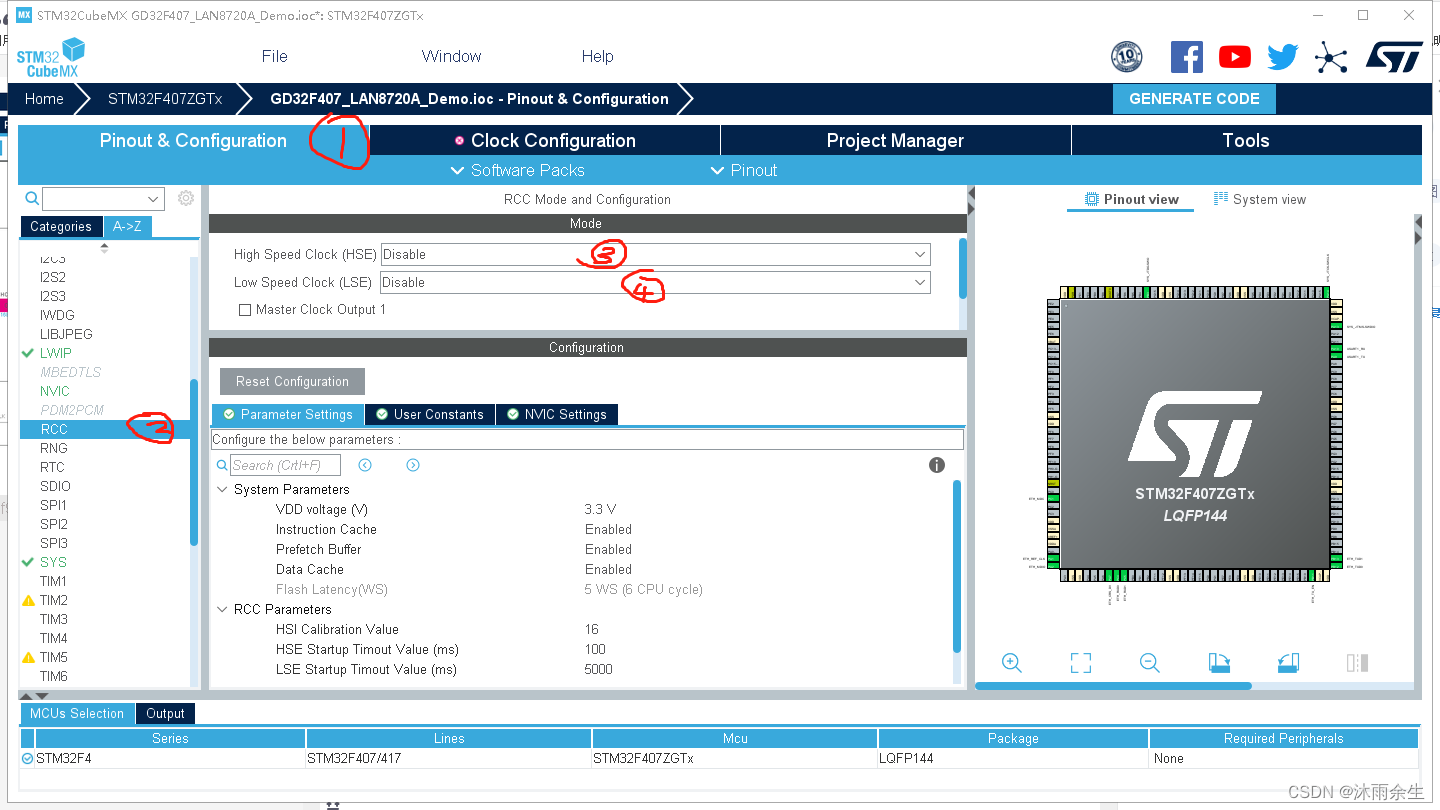Go to next parameter search result

point(413,465)
